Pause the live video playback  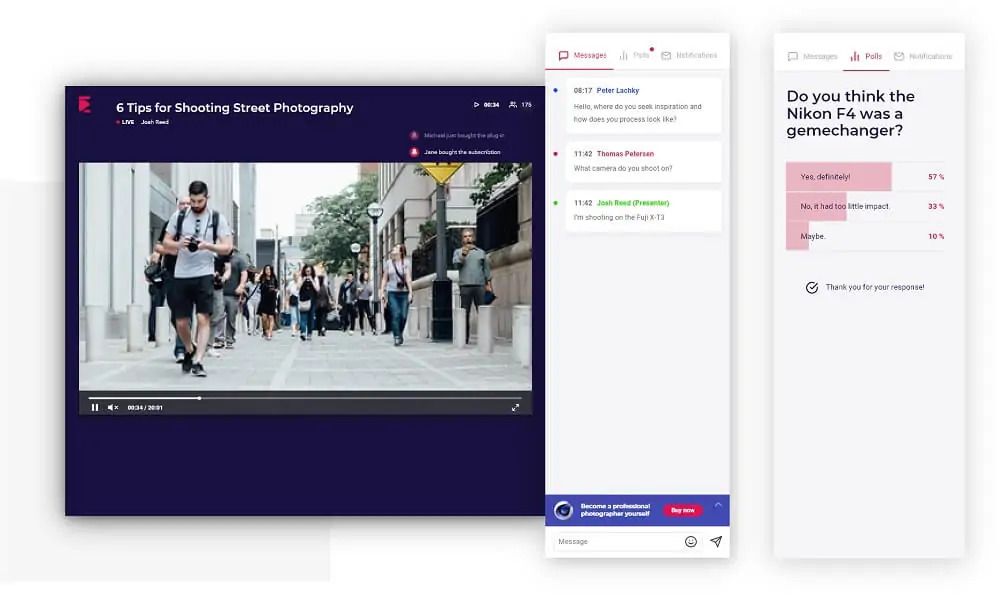tap(95, 407)
